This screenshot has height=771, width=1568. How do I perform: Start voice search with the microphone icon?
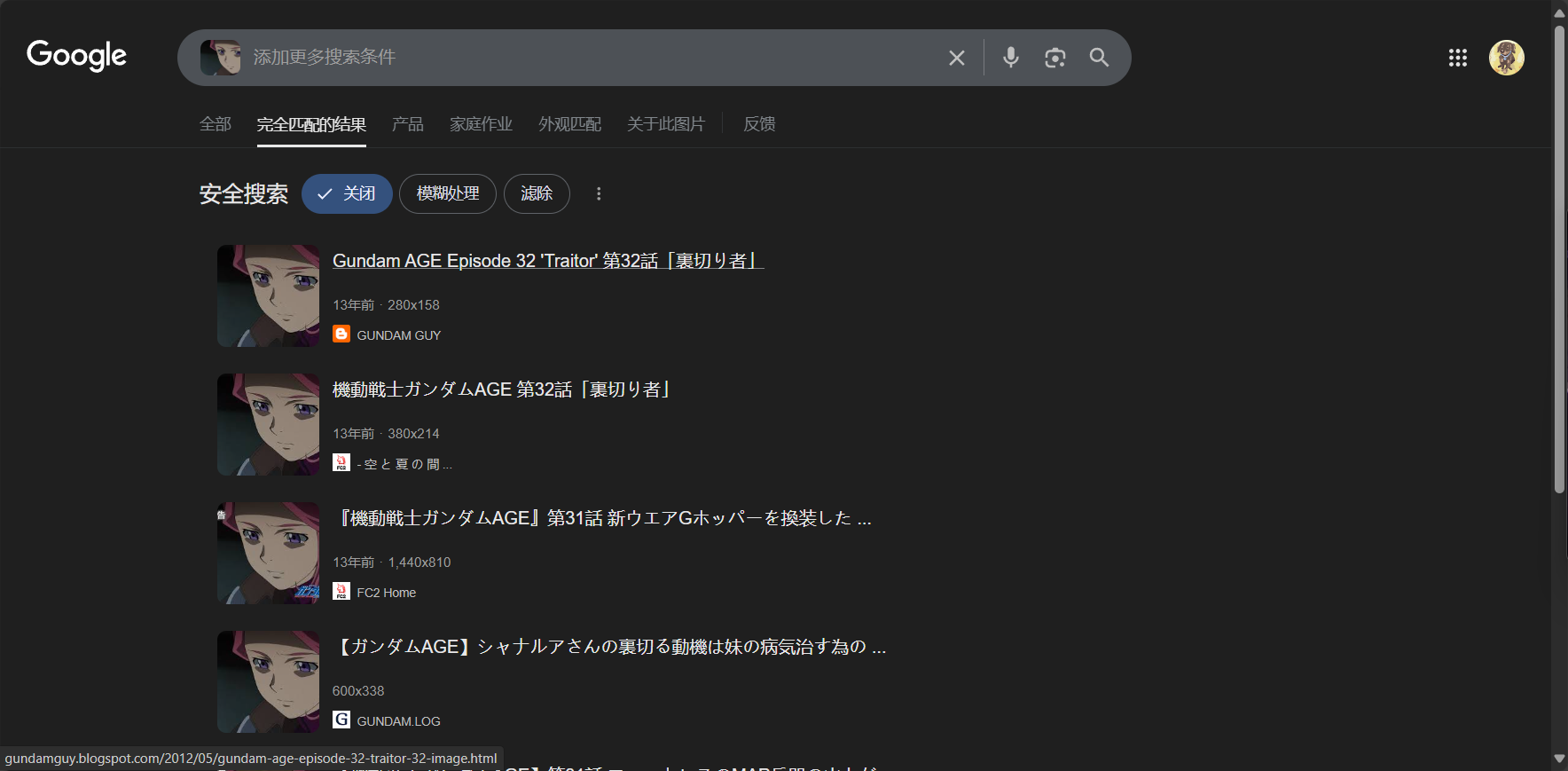[x=1010, y=58]
